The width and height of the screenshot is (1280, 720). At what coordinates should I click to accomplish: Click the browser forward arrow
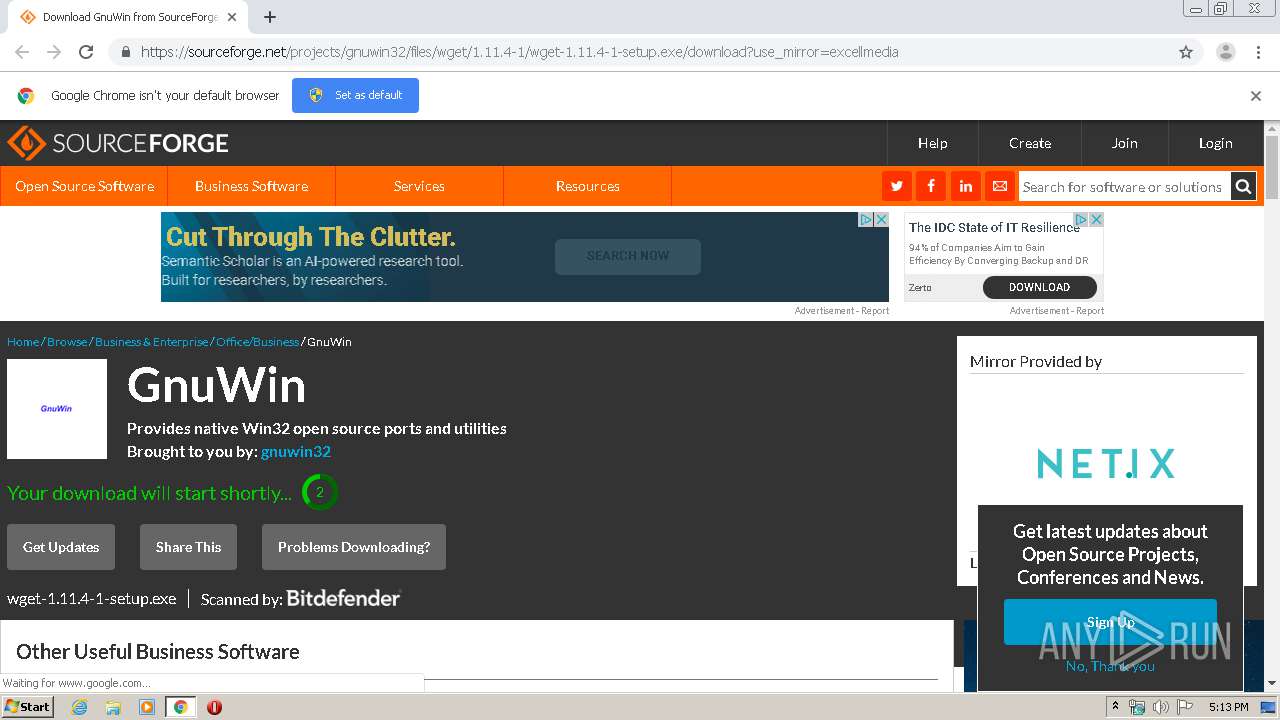point(54,52)
